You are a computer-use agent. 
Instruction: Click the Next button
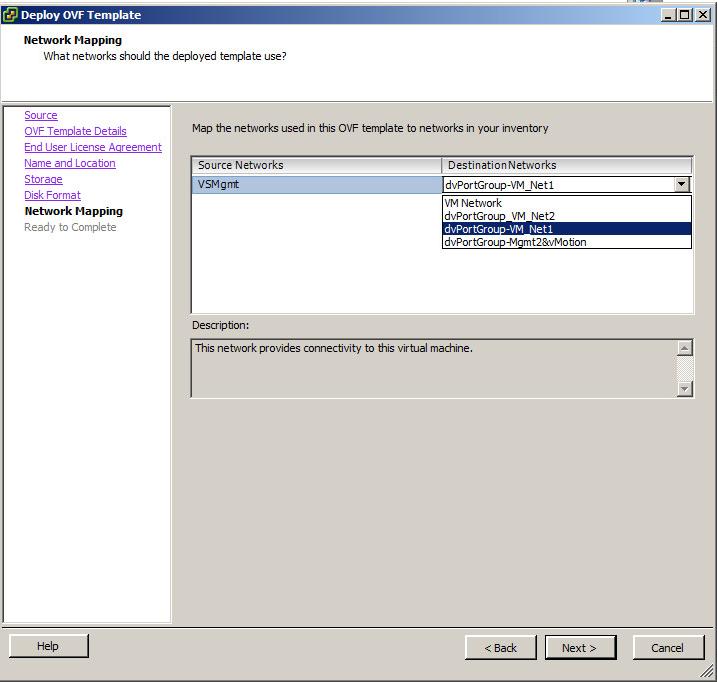pos(580,648)
